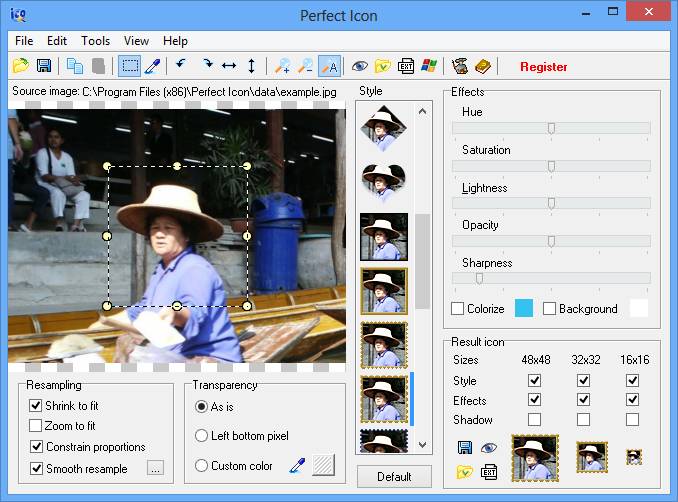678x502 pixels.
Task: Uncheck Smooth resample option
Action: 36,468
